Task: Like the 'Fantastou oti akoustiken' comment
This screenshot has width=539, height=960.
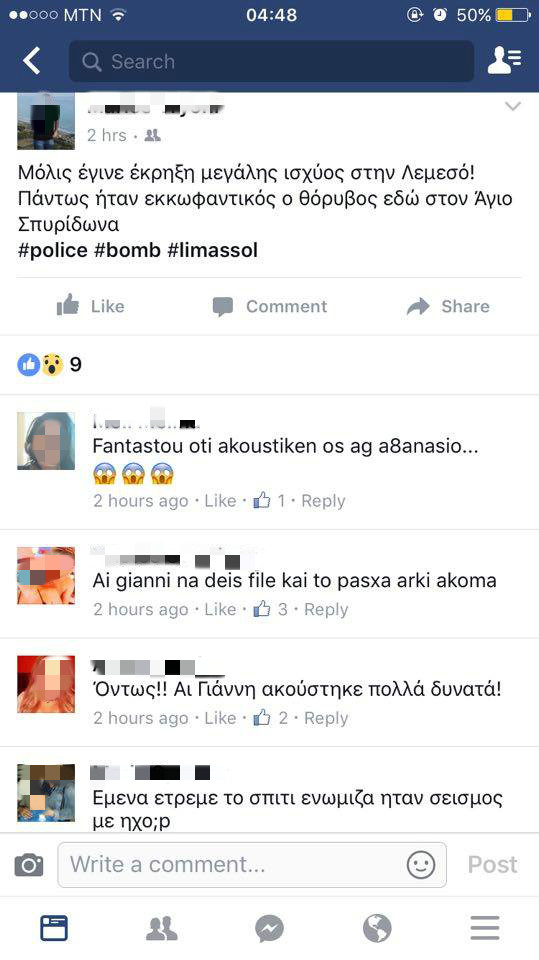Action: pyautogui.click(x=220, y=501)
